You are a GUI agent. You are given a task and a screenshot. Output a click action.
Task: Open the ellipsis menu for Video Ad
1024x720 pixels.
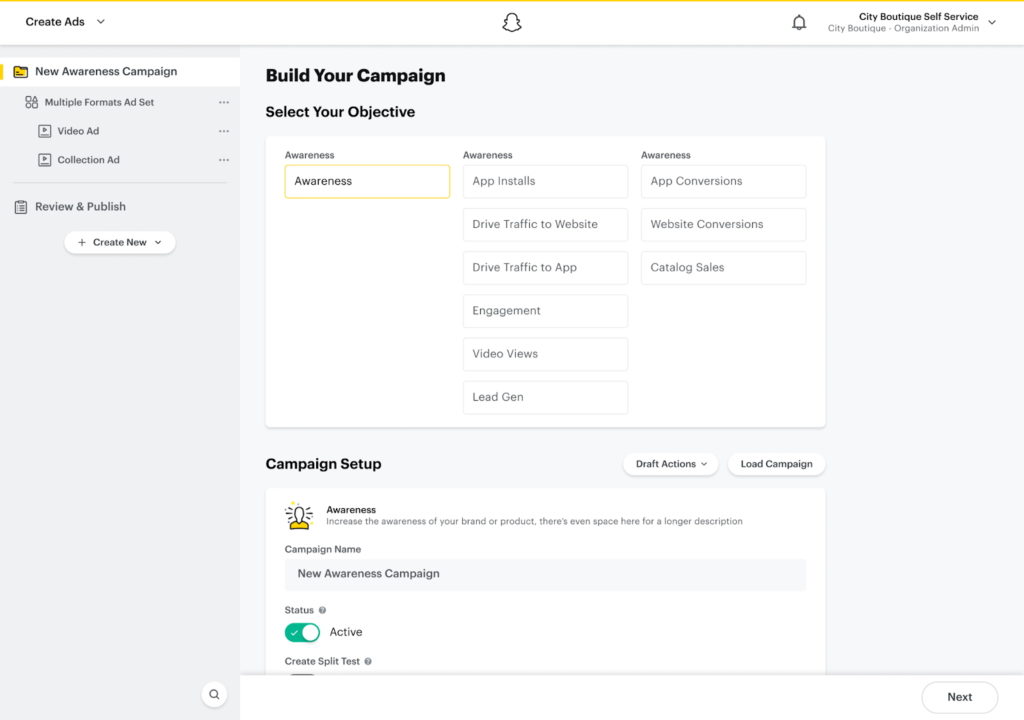point(224,130)
